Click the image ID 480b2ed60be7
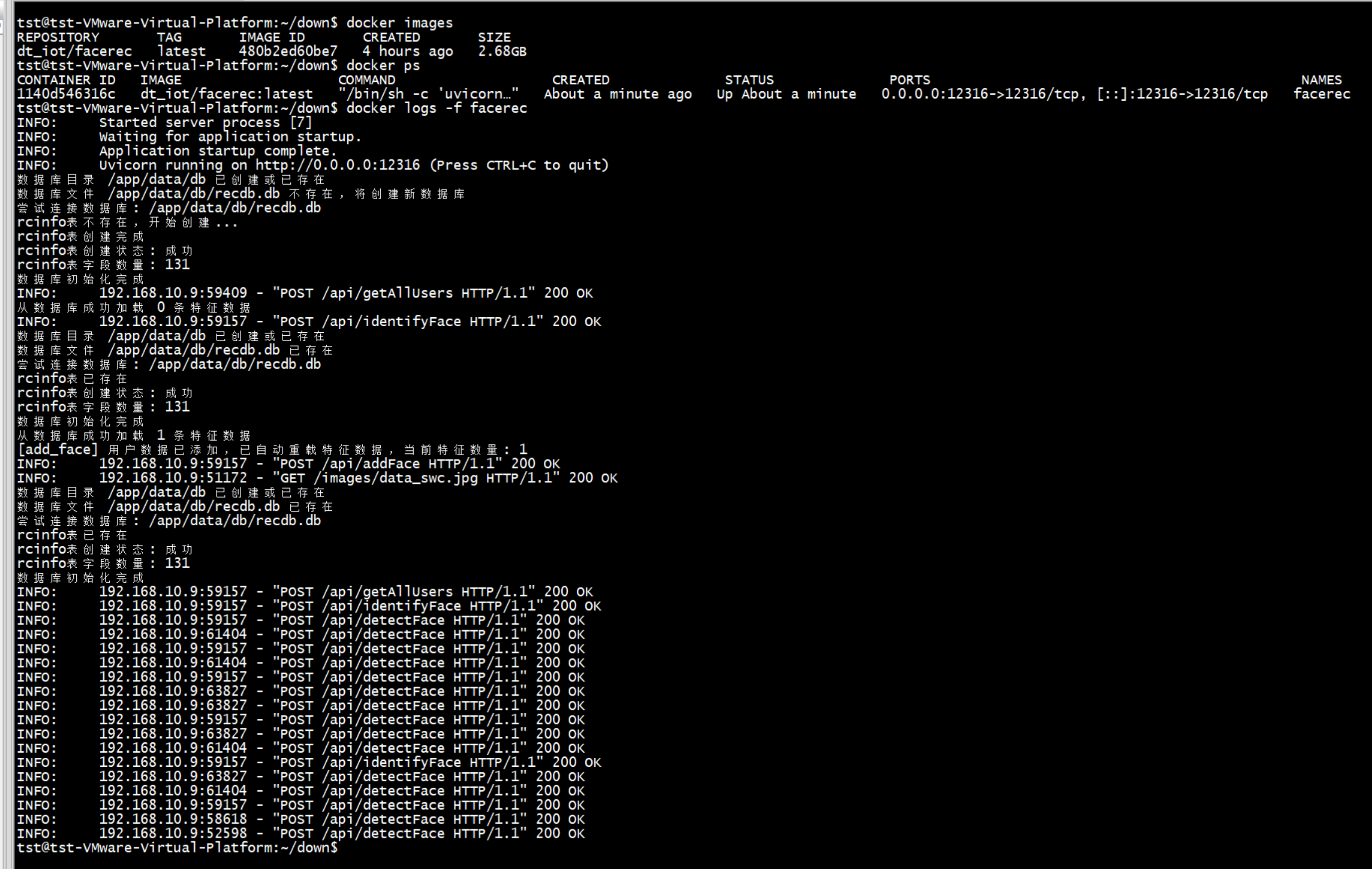Screen dimensions: 1372x869 288,51
